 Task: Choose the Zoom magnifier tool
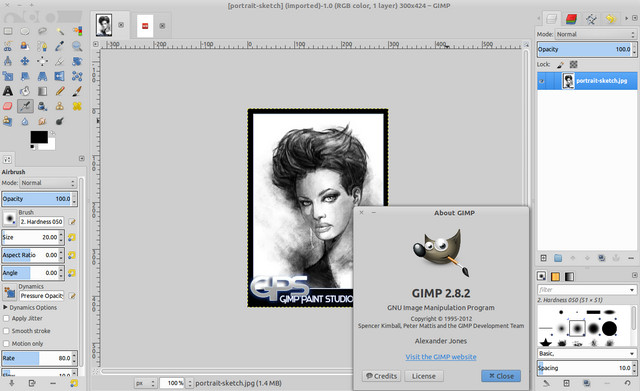[77, 46]
